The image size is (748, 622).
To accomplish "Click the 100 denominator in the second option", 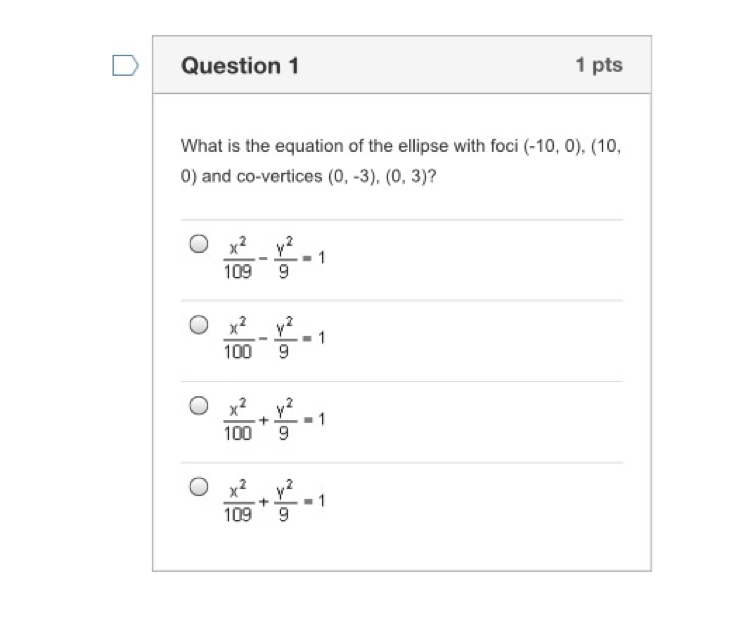I will click(x=238, y=352).
